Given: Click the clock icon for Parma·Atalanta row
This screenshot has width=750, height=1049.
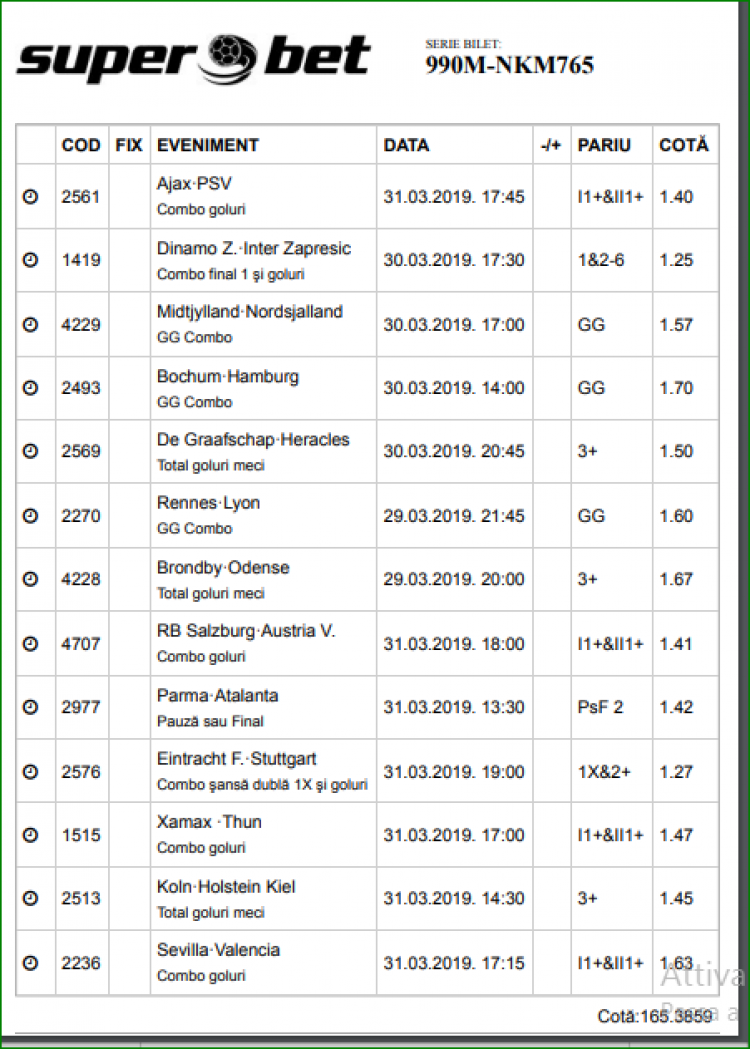Looking at the screenshot, I should (30, 707).
